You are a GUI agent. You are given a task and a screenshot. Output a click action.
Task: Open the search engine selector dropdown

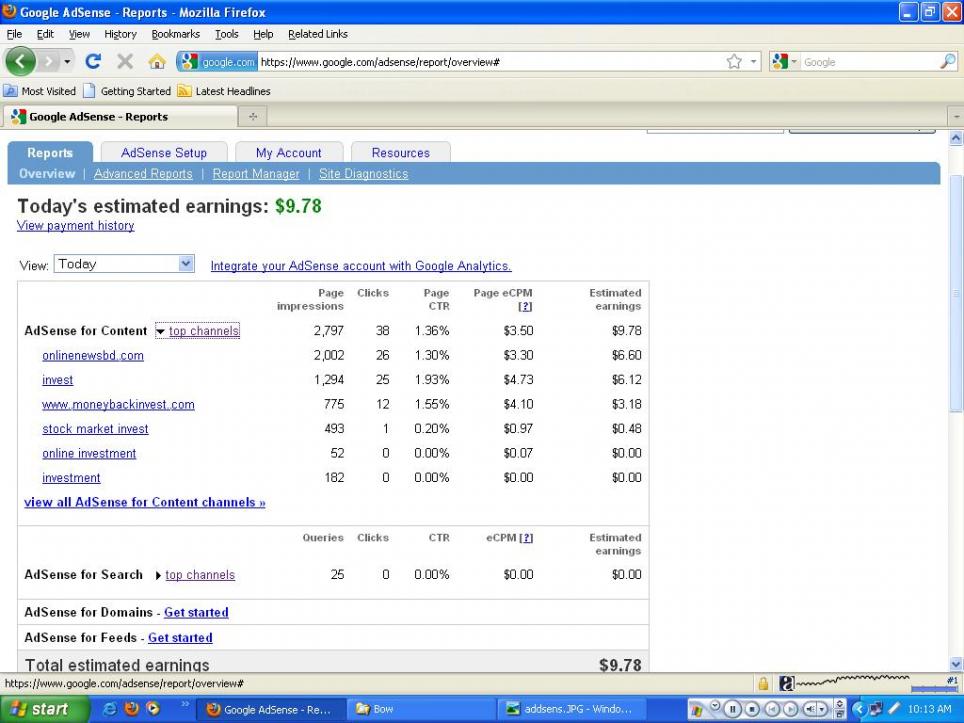786,62
